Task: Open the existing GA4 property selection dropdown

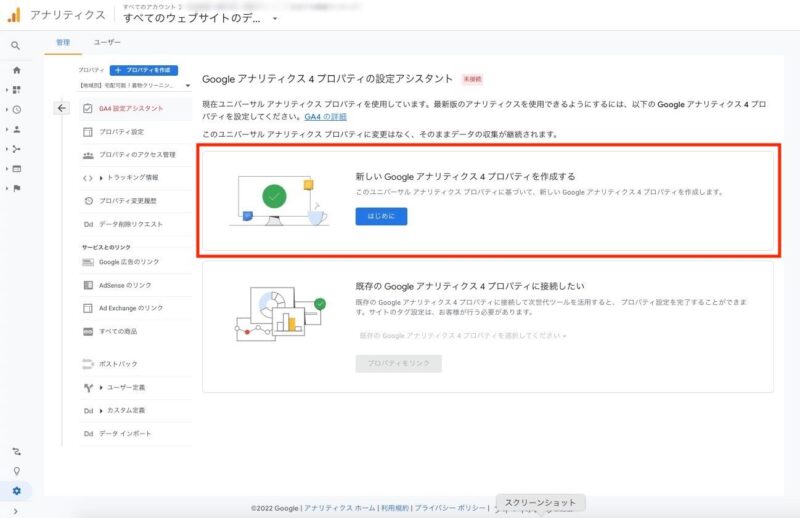Action: (x=463, y=335)
